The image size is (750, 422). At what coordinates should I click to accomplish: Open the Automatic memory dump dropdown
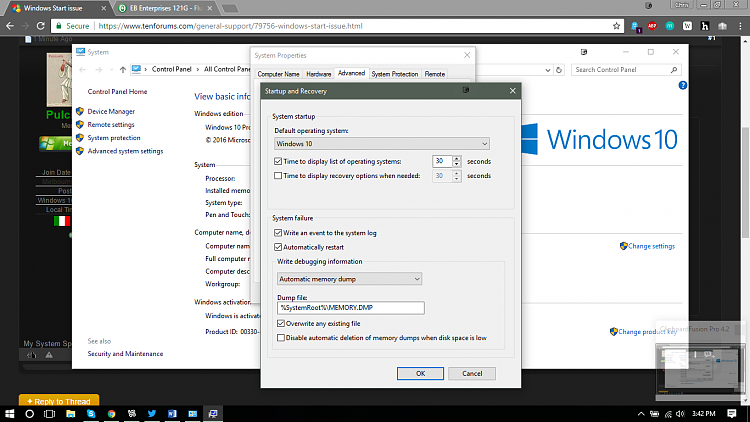(x=349, y=279)
